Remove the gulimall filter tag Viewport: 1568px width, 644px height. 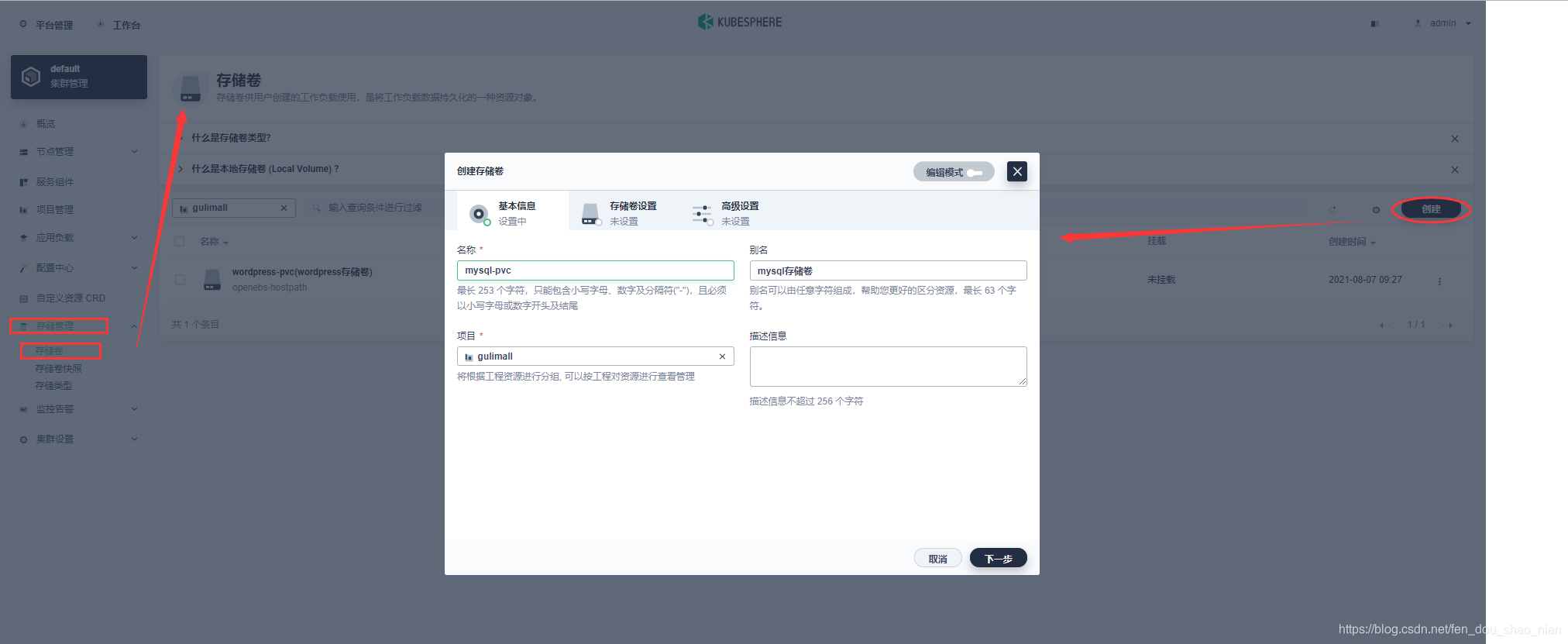coord(284,208)
